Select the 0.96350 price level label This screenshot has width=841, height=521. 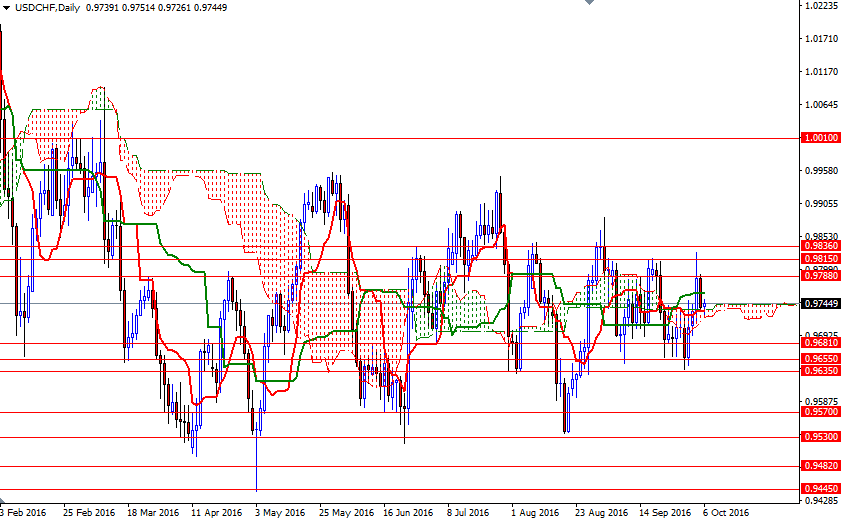[x=820, y=371]
